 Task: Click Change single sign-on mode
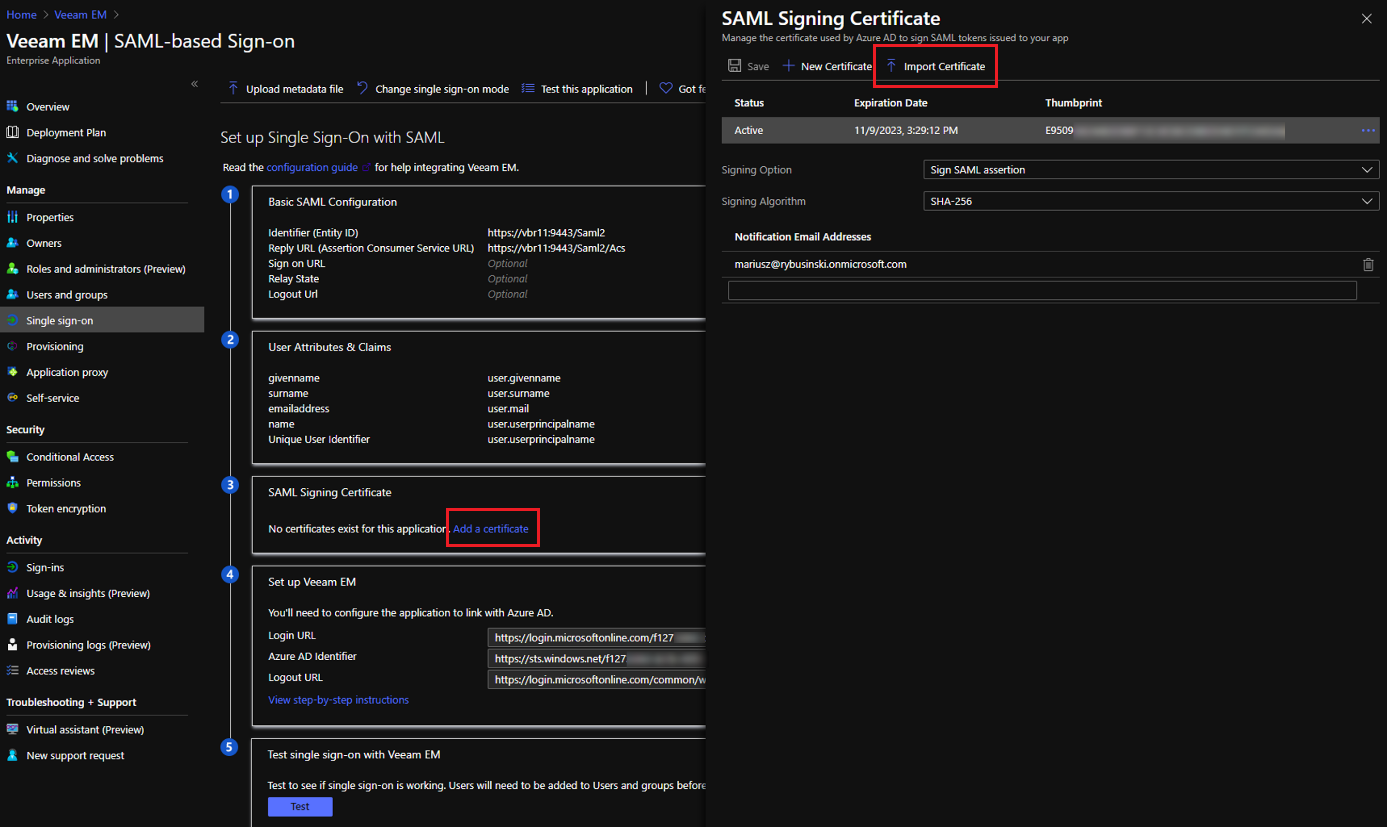pyautogui.click(x=433, y=89)
